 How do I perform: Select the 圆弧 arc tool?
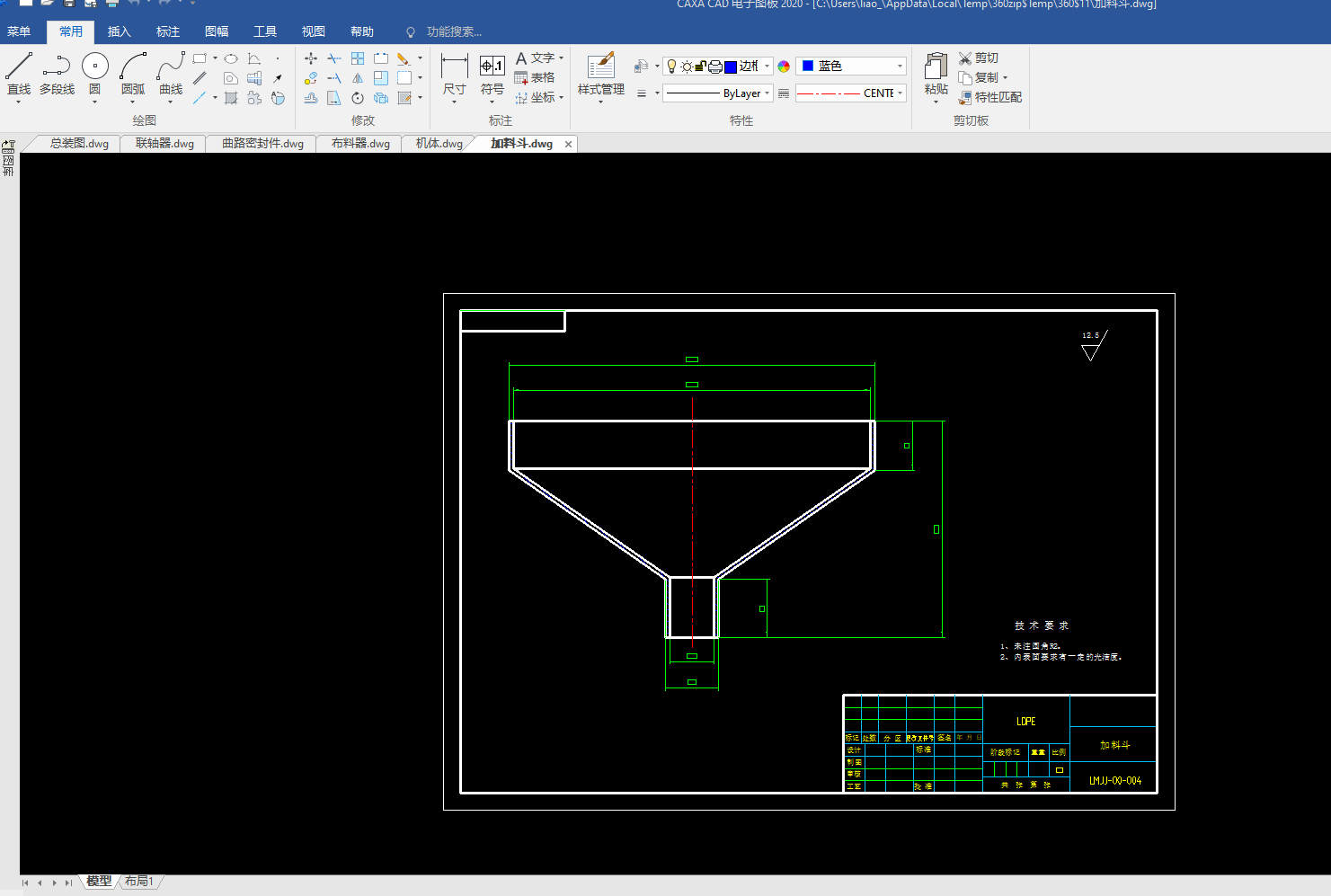133,74
